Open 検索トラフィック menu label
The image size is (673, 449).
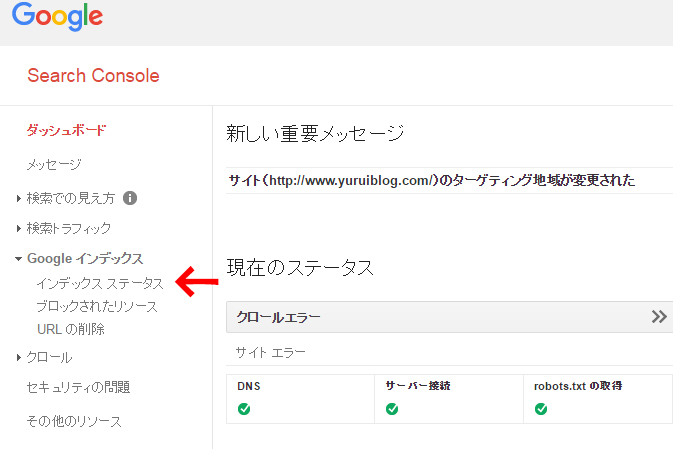pyautogui.click(x=69, y=228)
